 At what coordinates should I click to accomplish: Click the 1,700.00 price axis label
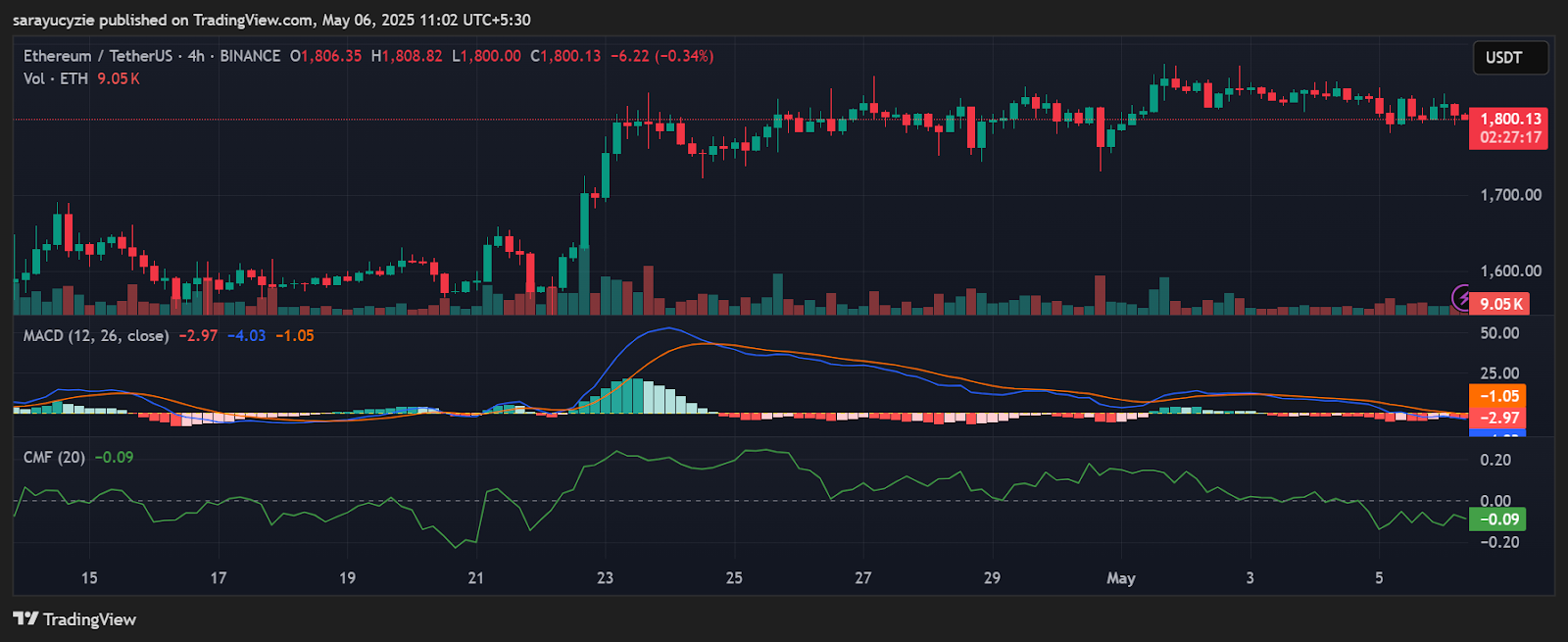tap(1510, 195)
